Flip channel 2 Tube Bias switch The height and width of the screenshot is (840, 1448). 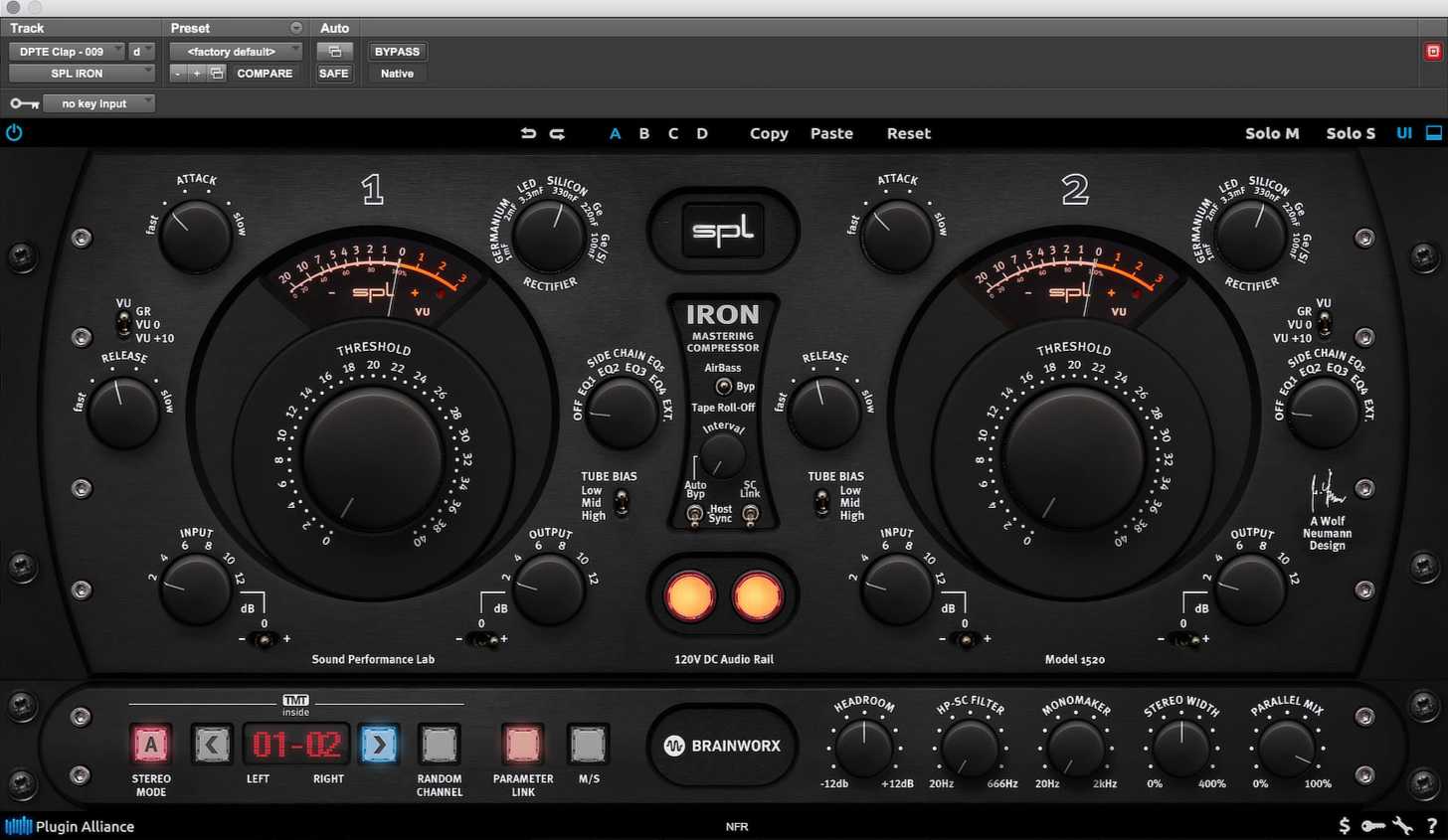pos(821,503)
